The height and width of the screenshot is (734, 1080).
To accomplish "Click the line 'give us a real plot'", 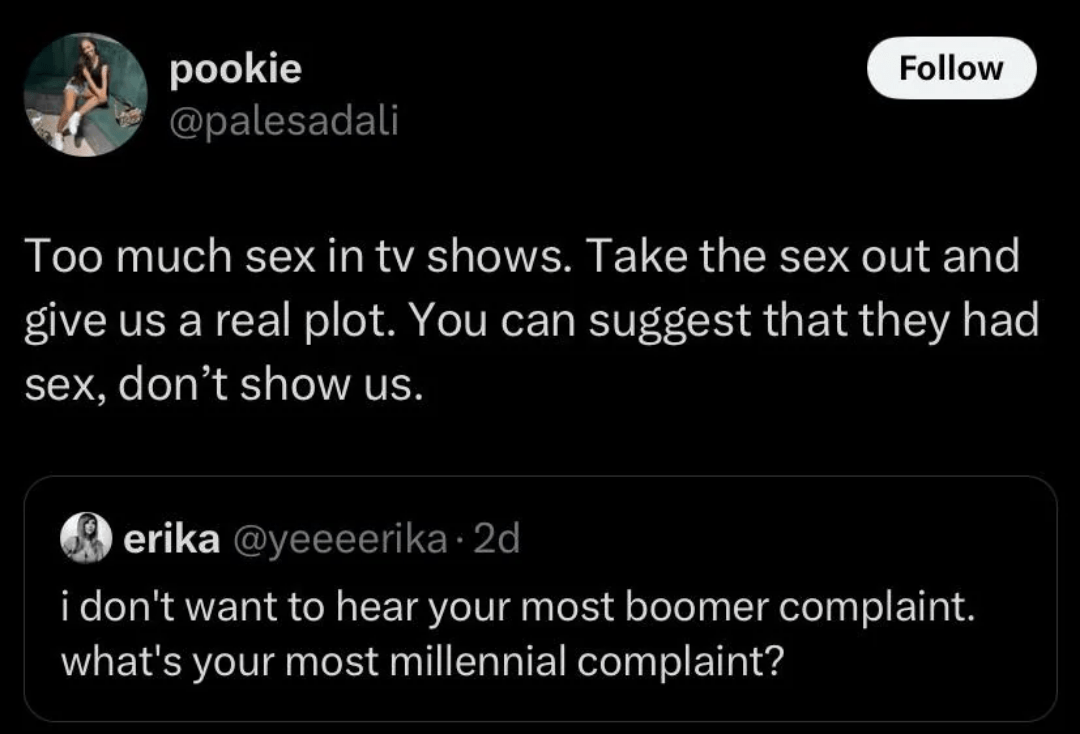I will (531, 320).
